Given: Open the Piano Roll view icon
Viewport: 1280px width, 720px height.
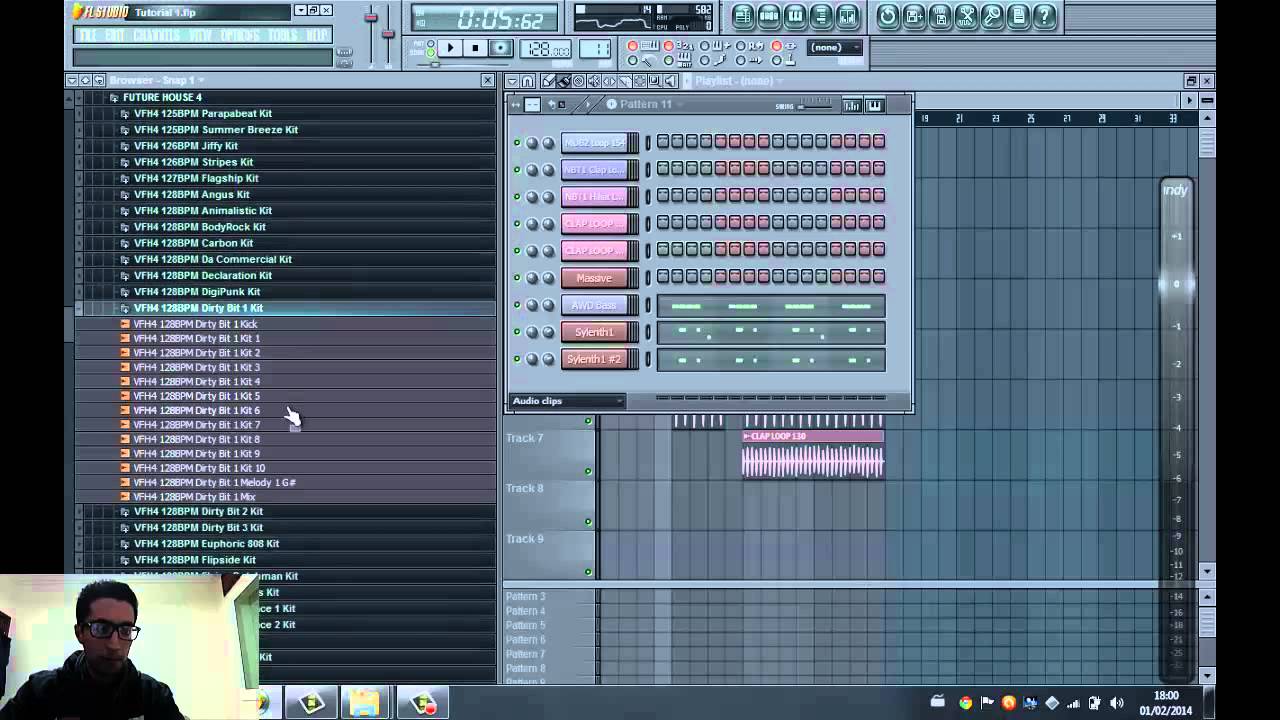Looking at the screenshot, I should click(795, 16).
